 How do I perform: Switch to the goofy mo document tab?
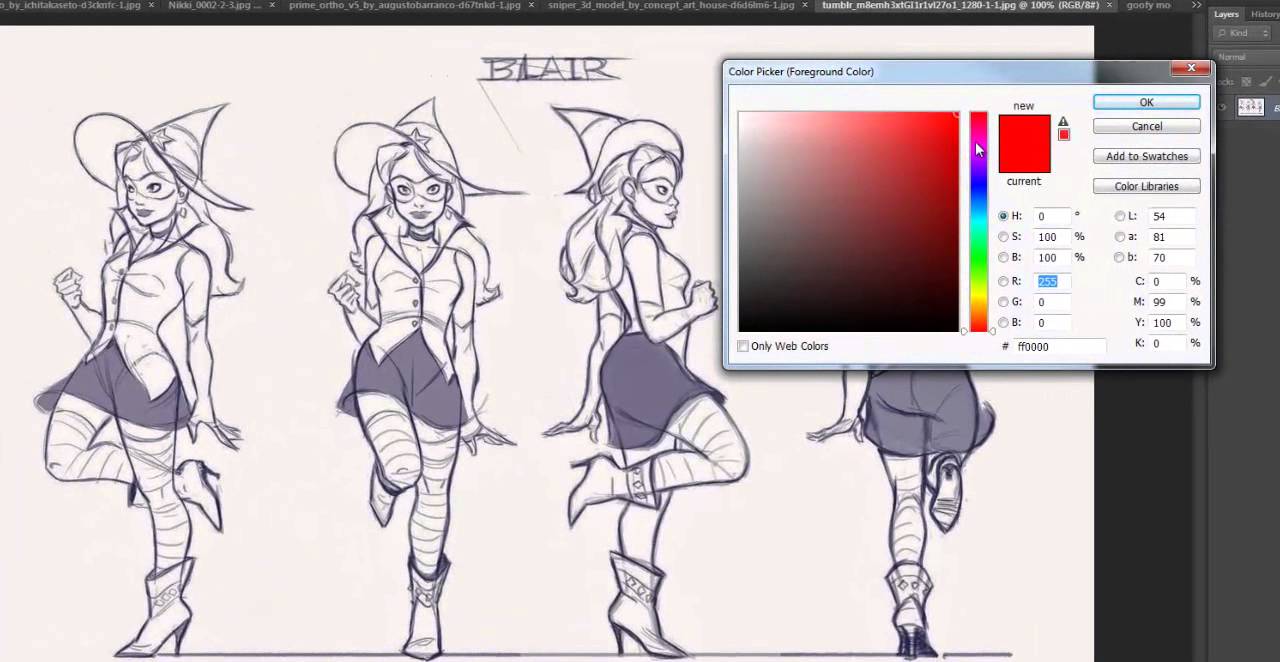[1148, 5]
